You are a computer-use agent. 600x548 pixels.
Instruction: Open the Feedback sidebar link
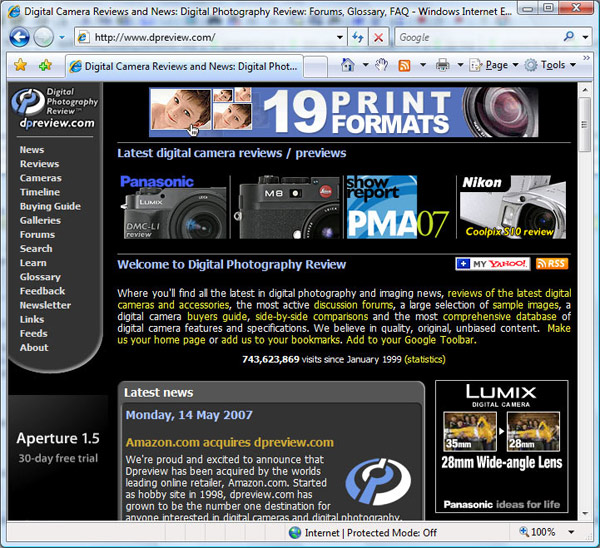[x=42, y=291]
